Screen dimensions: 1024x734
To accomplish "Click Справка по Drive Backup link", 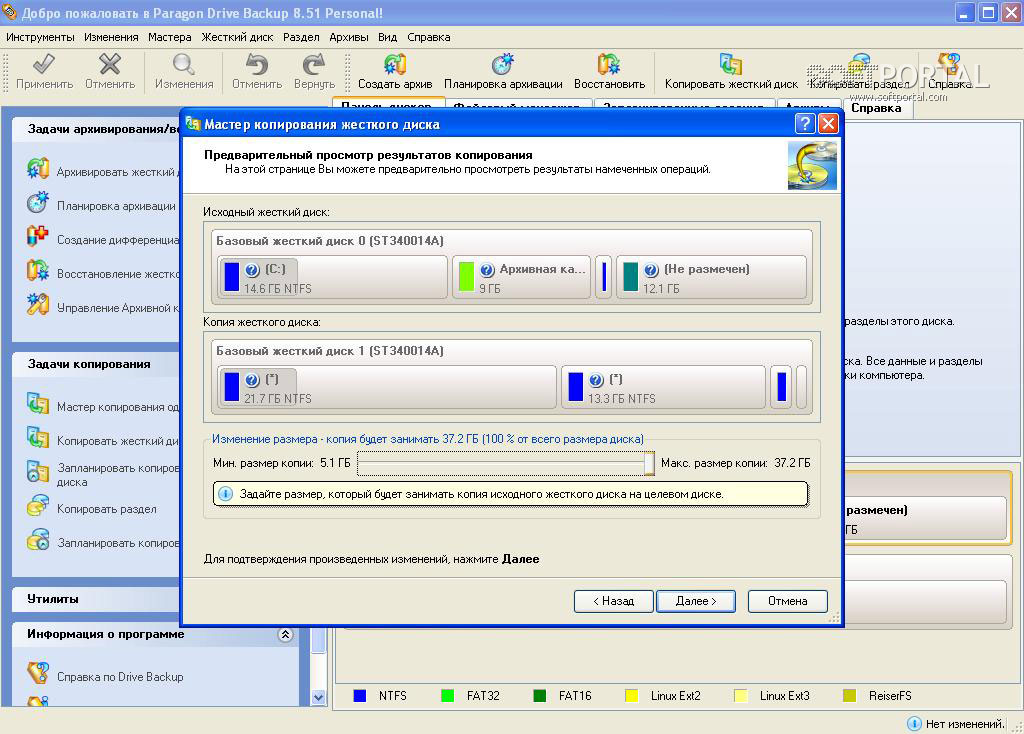I will tap(120, 677).
